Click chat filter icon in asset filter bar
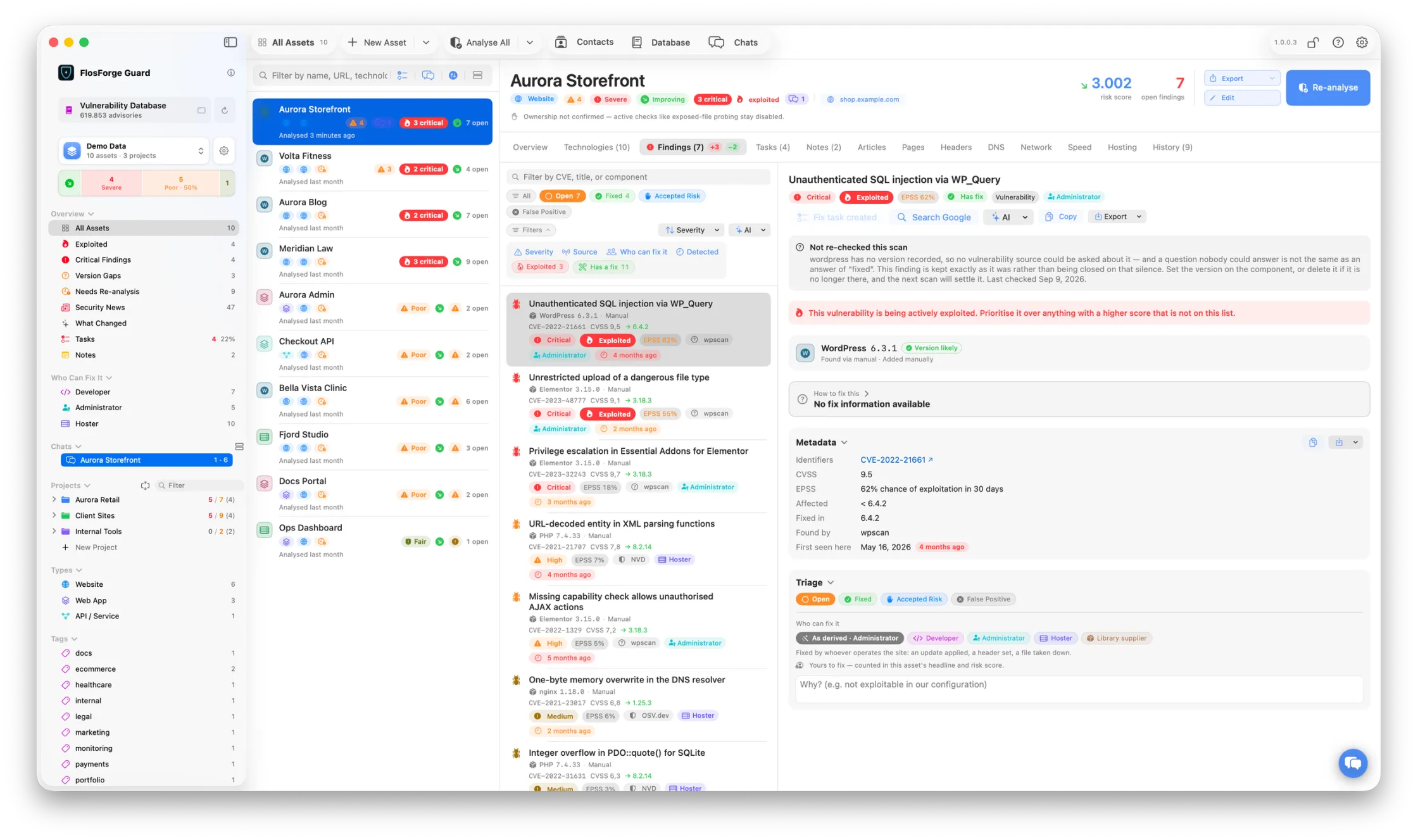 [428, 75]
